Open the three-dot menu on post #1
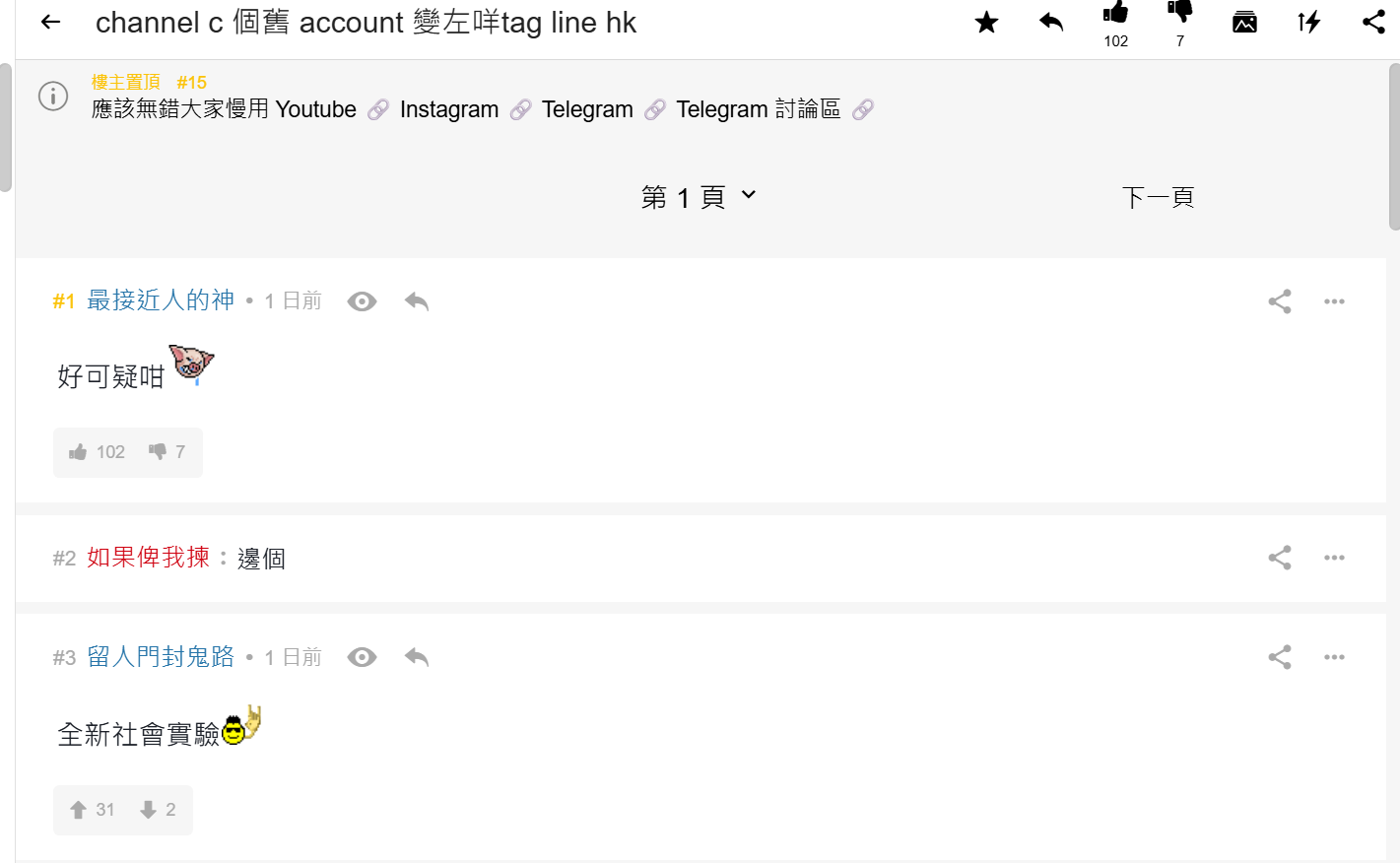 point(1334,301)
